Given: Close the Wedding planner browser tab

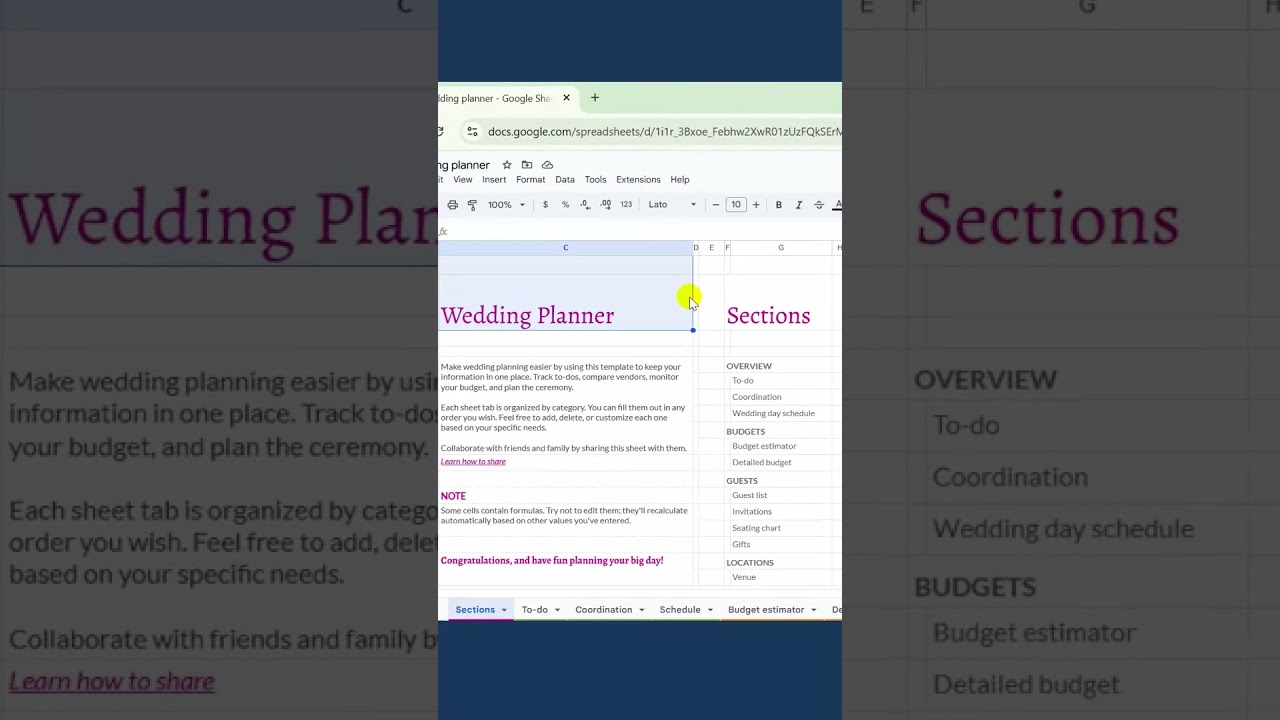Looking at the screenshot, I should pyautogui.click(x=566, y=98).
